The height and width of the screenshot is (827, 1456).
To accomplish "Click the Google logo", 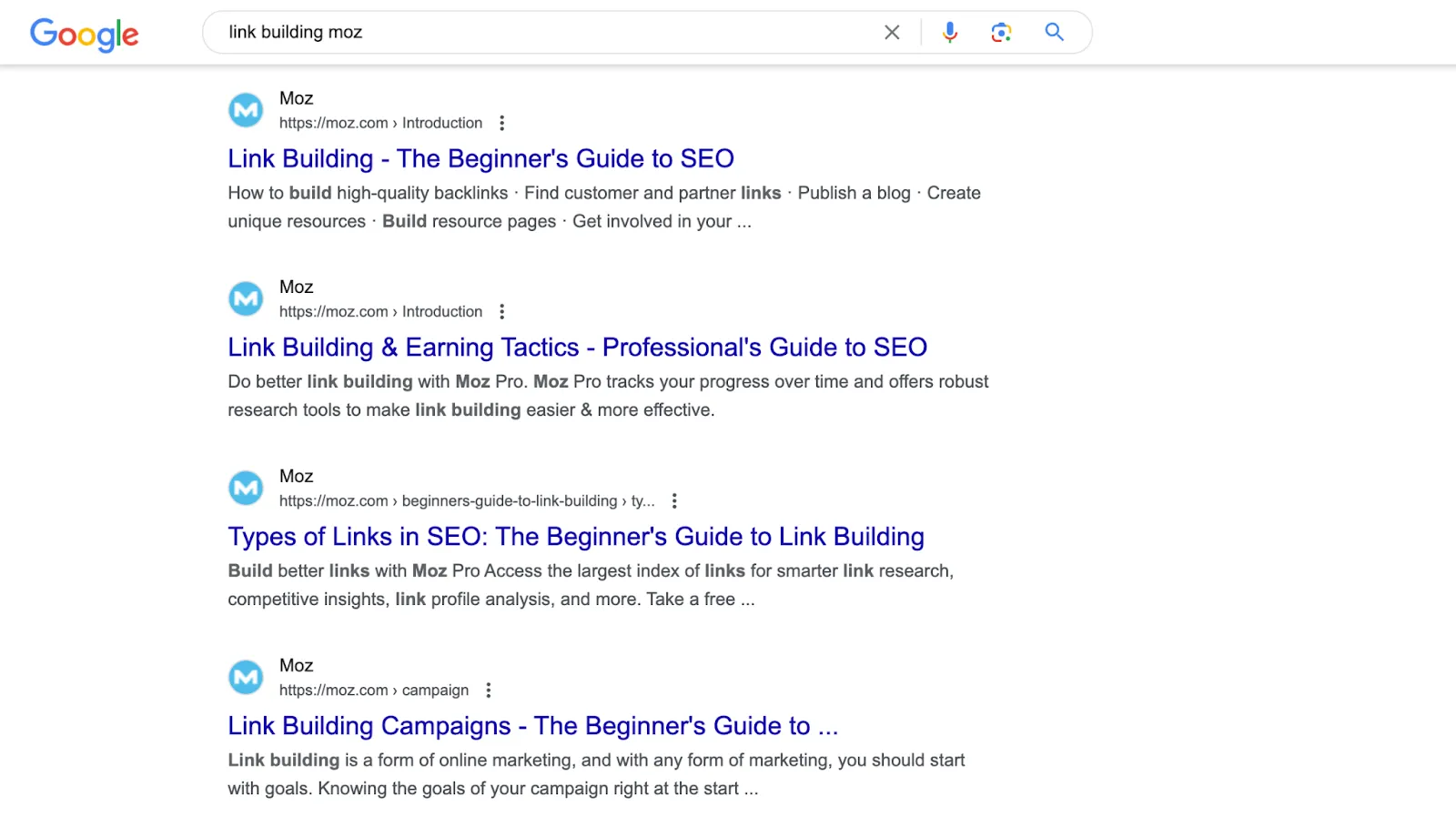I will (x=84, y=34).
